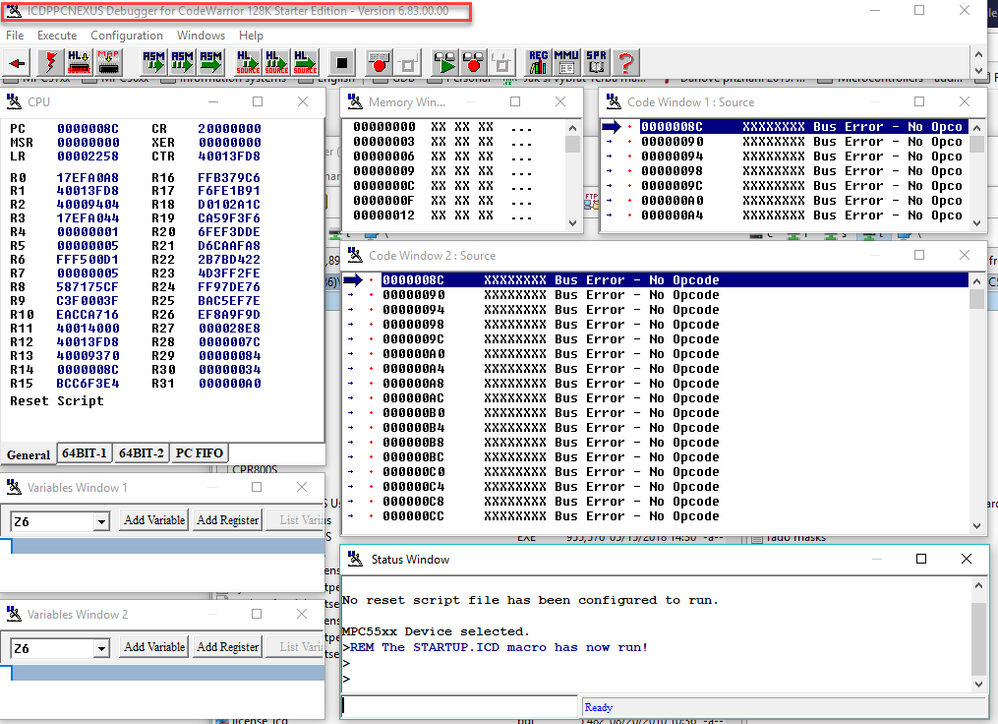
Task: Click the black square stop icon
Action: coord(342,63)
